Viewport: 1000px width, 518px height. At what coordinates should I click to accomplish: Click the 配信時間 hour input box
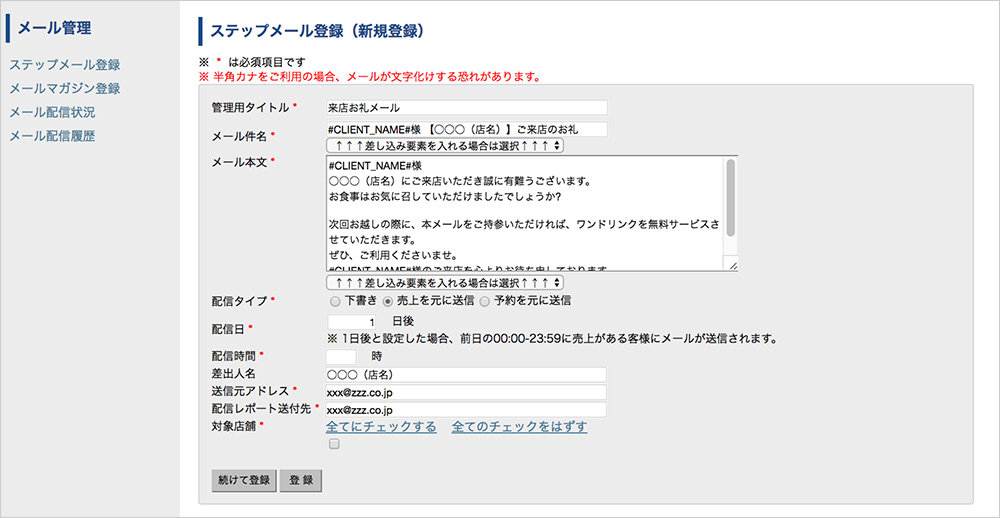(x=341, y=356)
